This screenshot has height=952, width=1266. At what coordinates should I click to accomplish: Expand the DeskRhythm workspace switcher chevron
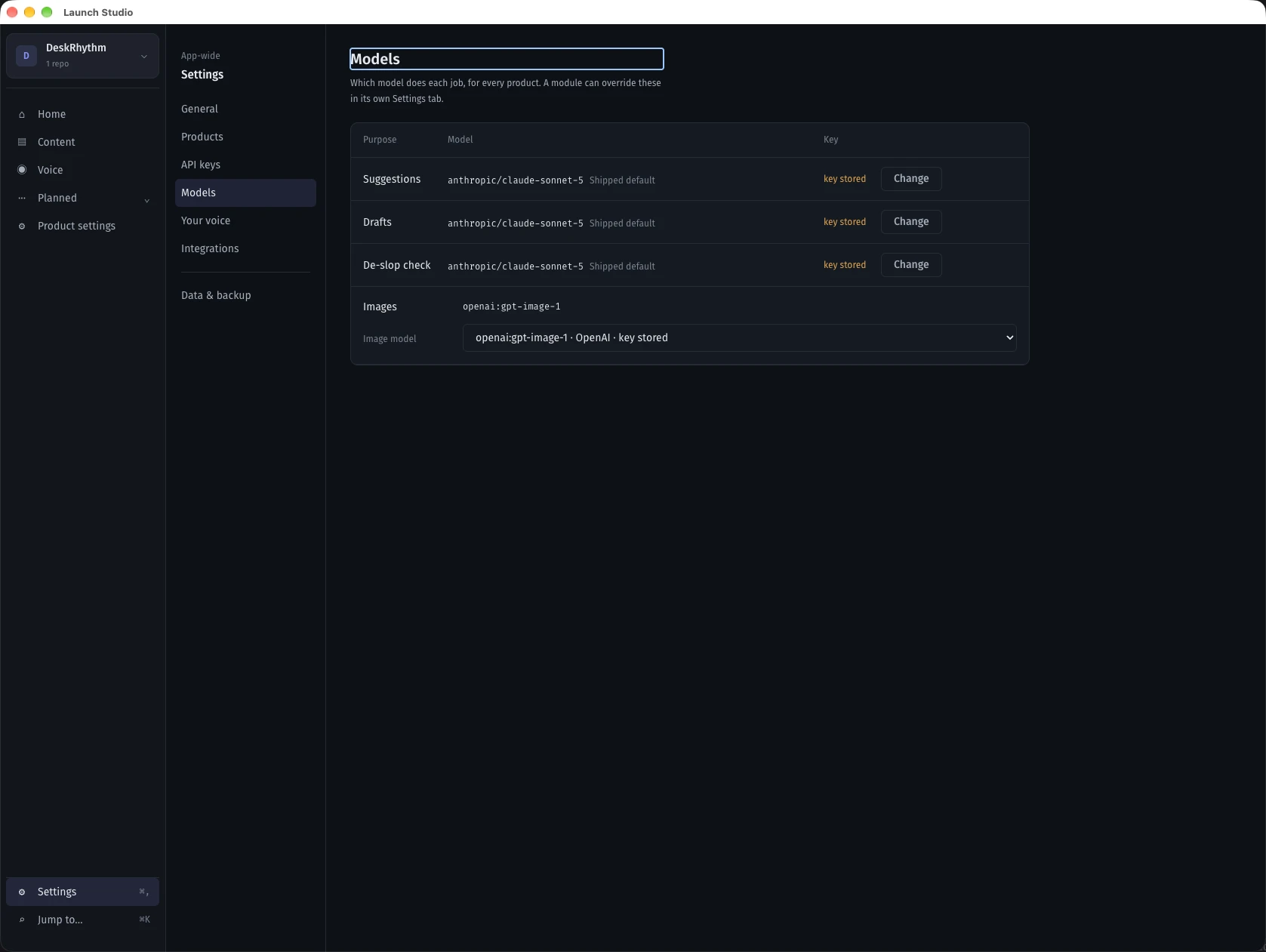click(144, 56)
